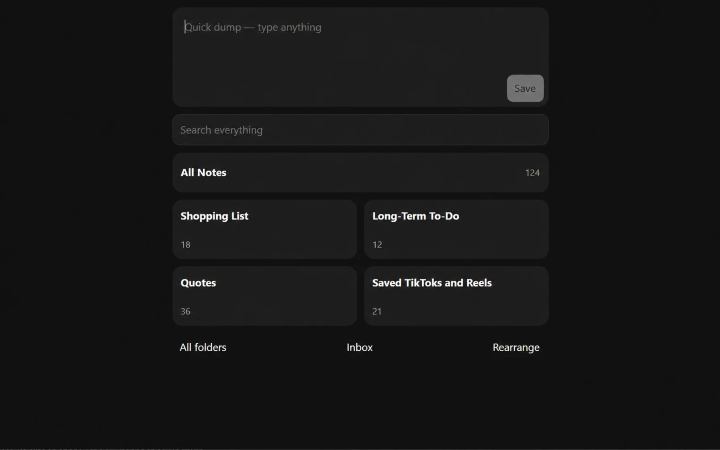Open the Shopping List folder card
This screenshot has height=450, width=720.
(264, 229)
